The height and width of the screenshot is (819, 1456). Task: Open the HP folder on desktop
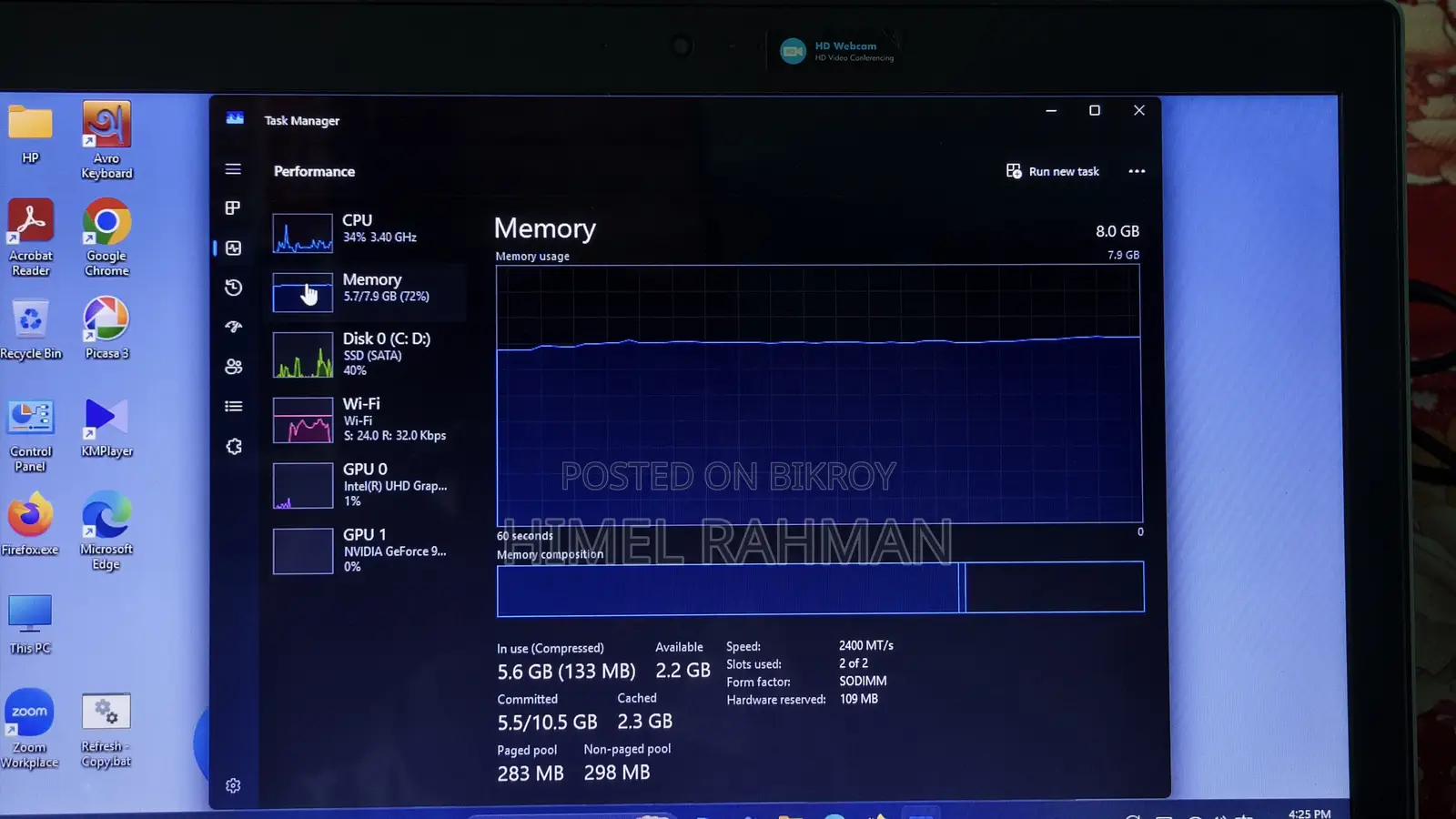coord(30,133)
